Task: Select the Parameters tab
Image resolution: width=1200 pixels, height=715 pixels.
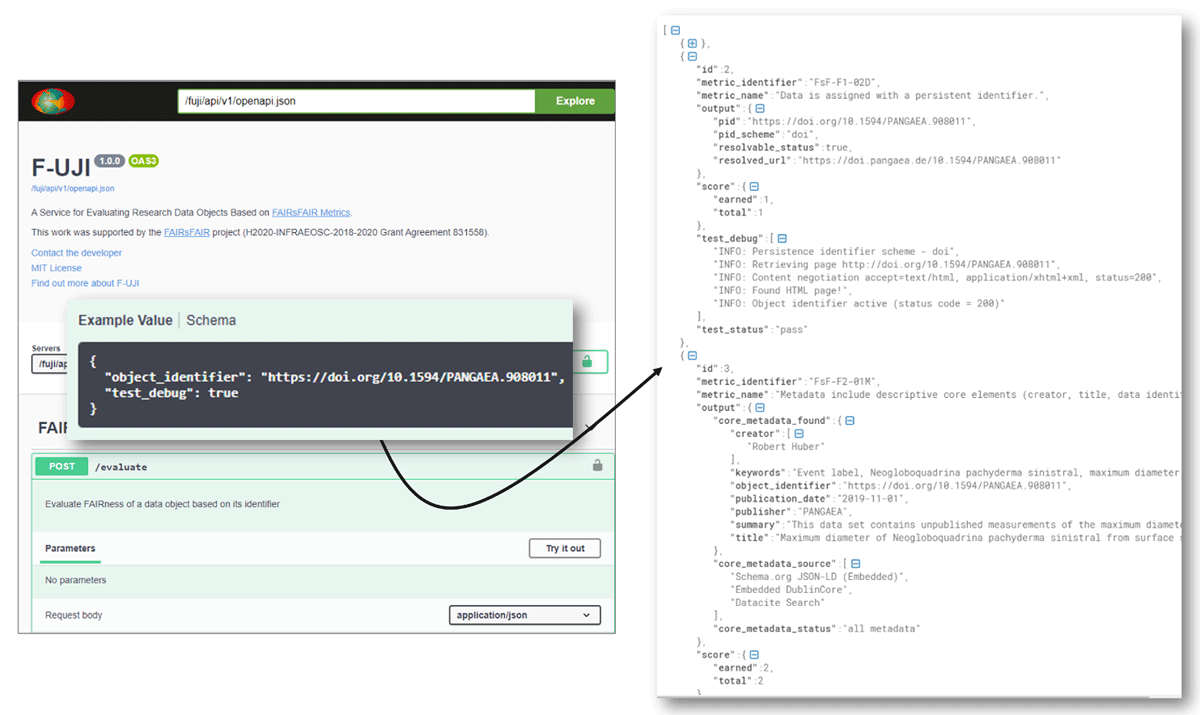Action: point(70,548)
